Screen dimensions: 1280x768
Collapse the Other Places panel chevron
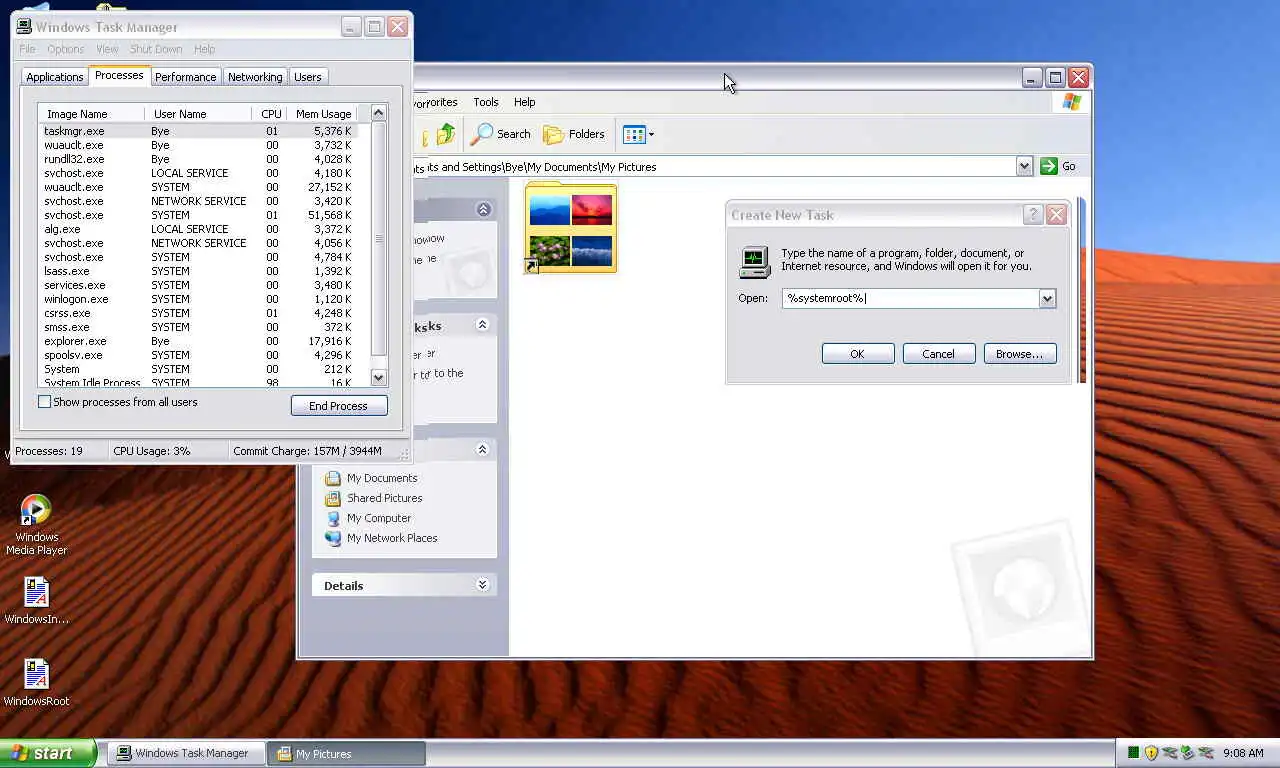pos(482,450)
